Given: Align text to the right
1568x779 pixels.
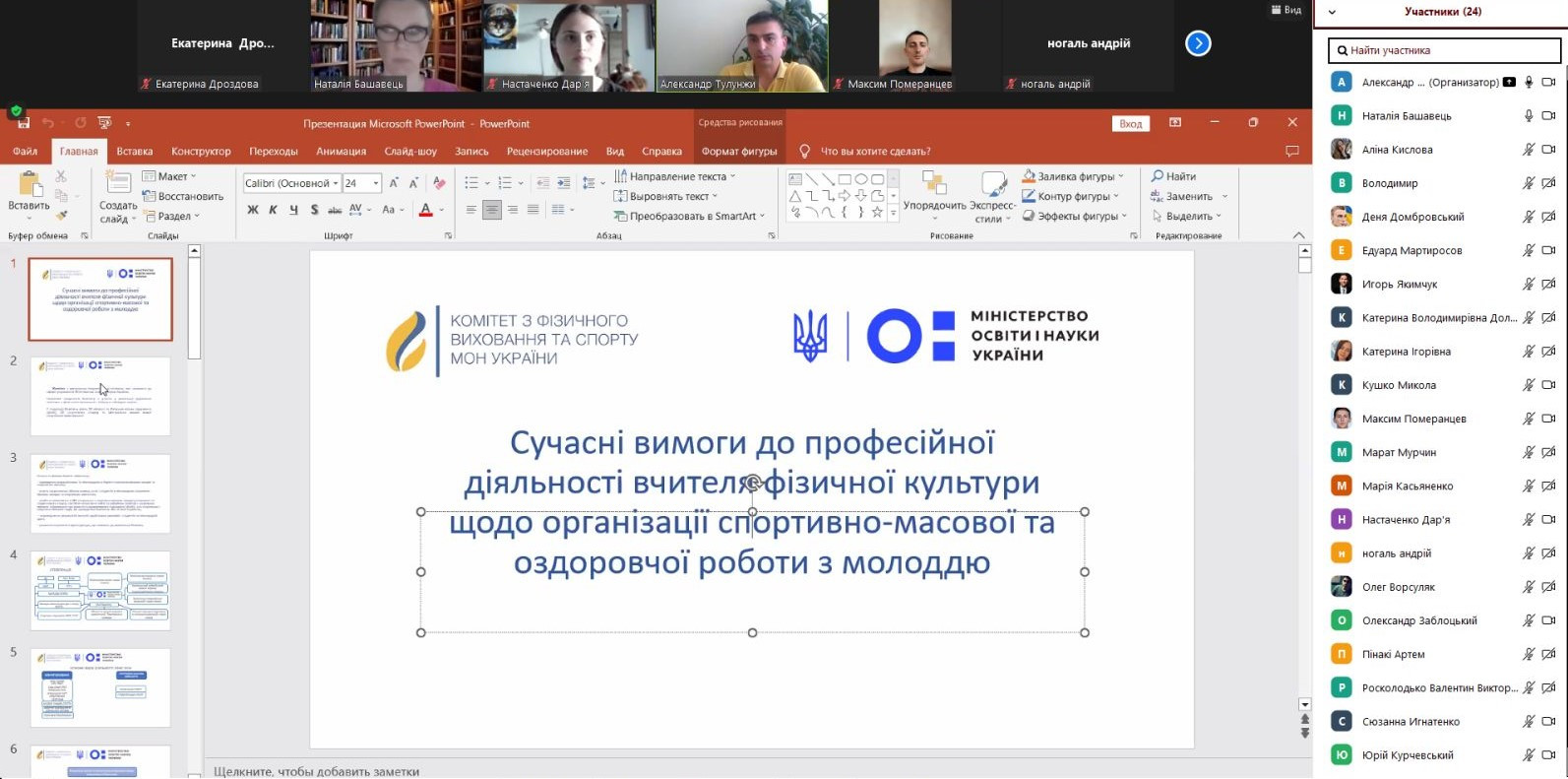Looking at the screenshot, I should [513, 210].
